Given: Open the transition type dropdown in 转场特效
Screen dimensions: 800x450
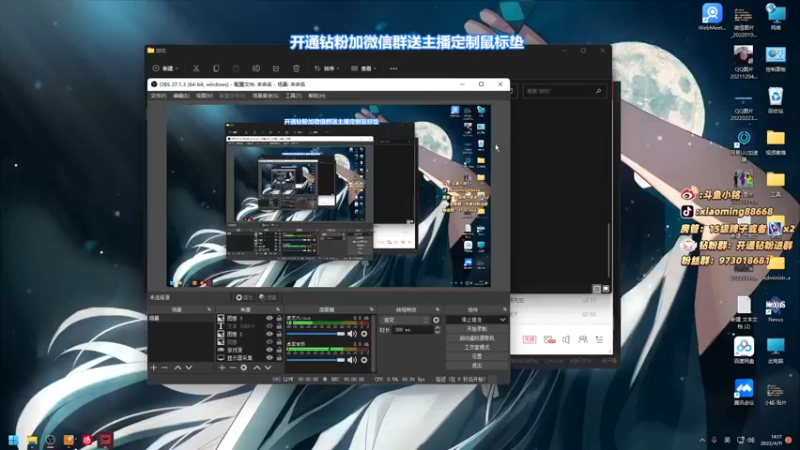Looking at the screenshot, I should click(405, 320).
